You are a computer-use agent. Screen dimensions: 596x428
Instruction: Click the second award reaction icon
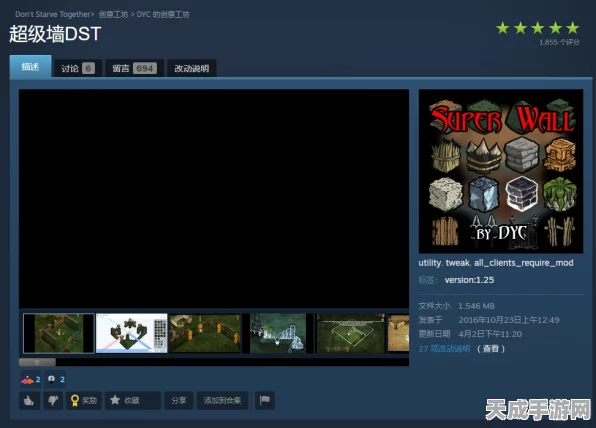[x=55, y=379]
